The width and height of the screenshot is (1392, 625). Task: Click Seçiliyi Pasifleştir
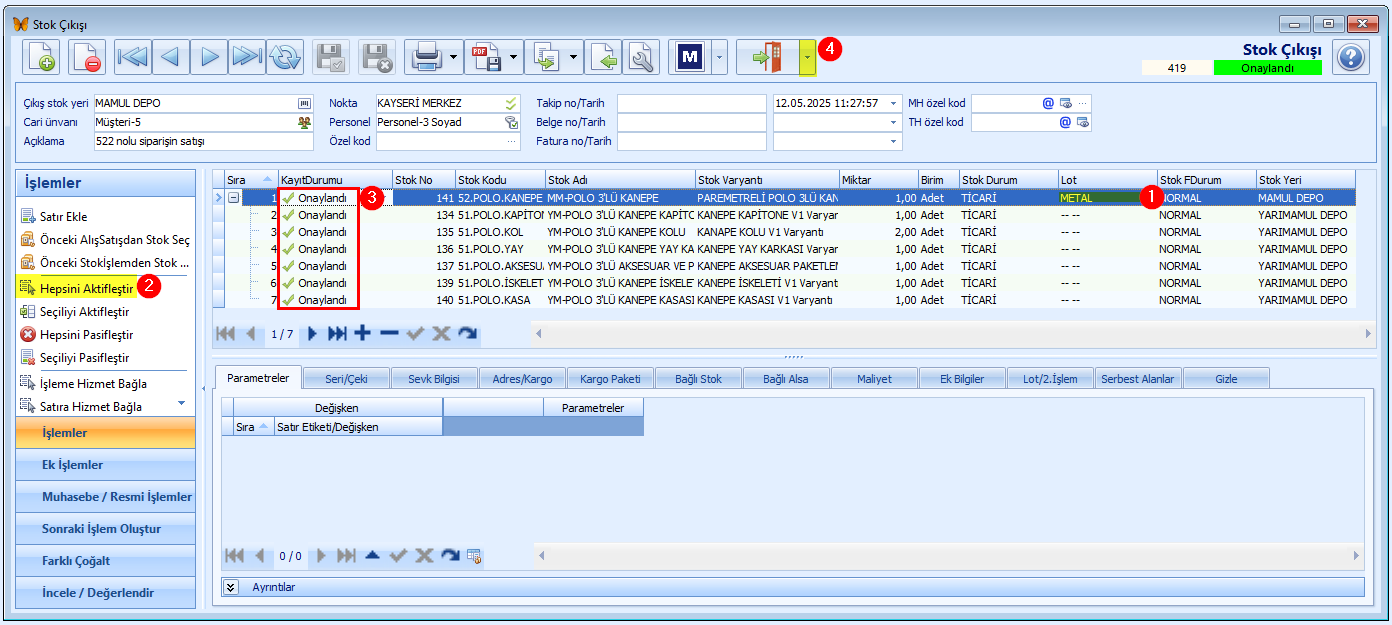(x=84, y=357)
